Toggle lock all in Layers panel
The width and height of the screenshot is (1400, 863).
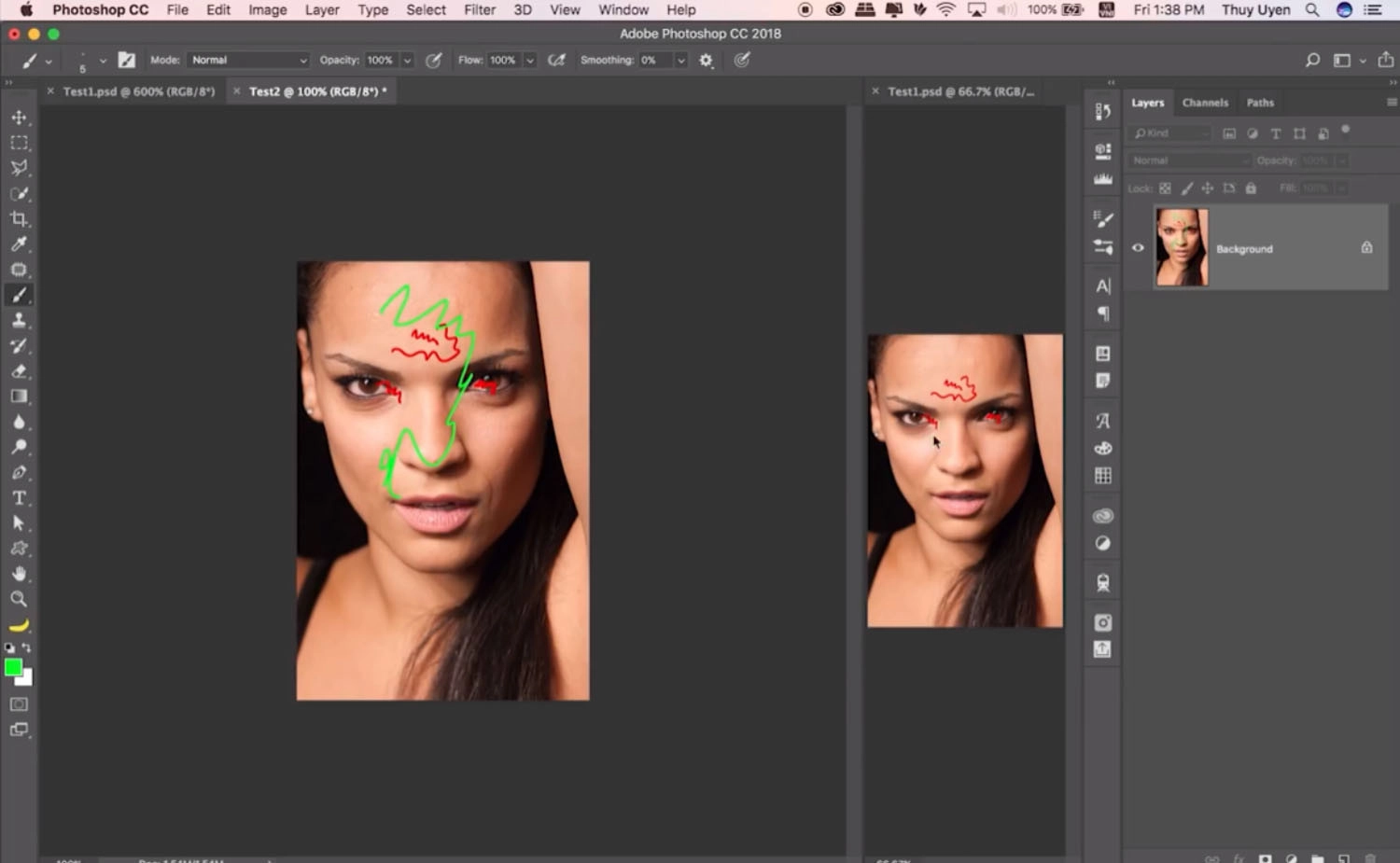coord(1251,188)
